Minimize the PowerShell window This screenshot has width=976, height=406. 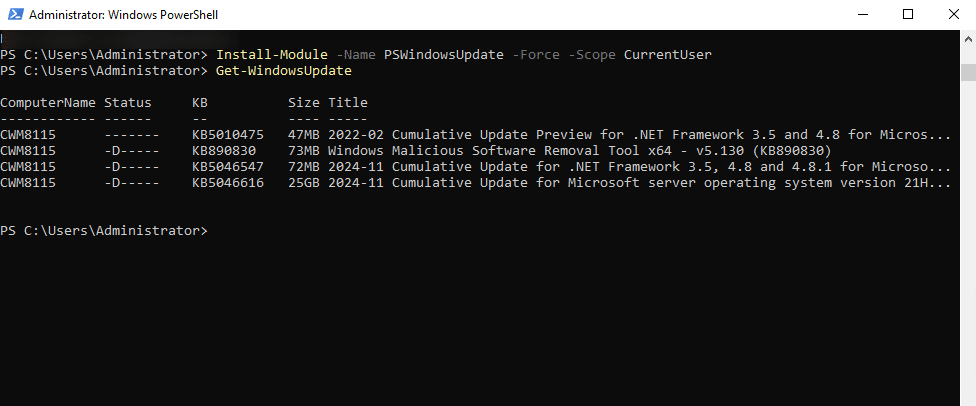[x=863, y=14]
